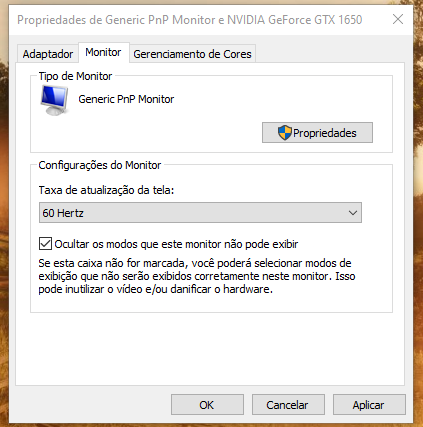Viewport: 423px width, 427px height.
Task: Confirm with the OK button
Action: coord(207,405)
